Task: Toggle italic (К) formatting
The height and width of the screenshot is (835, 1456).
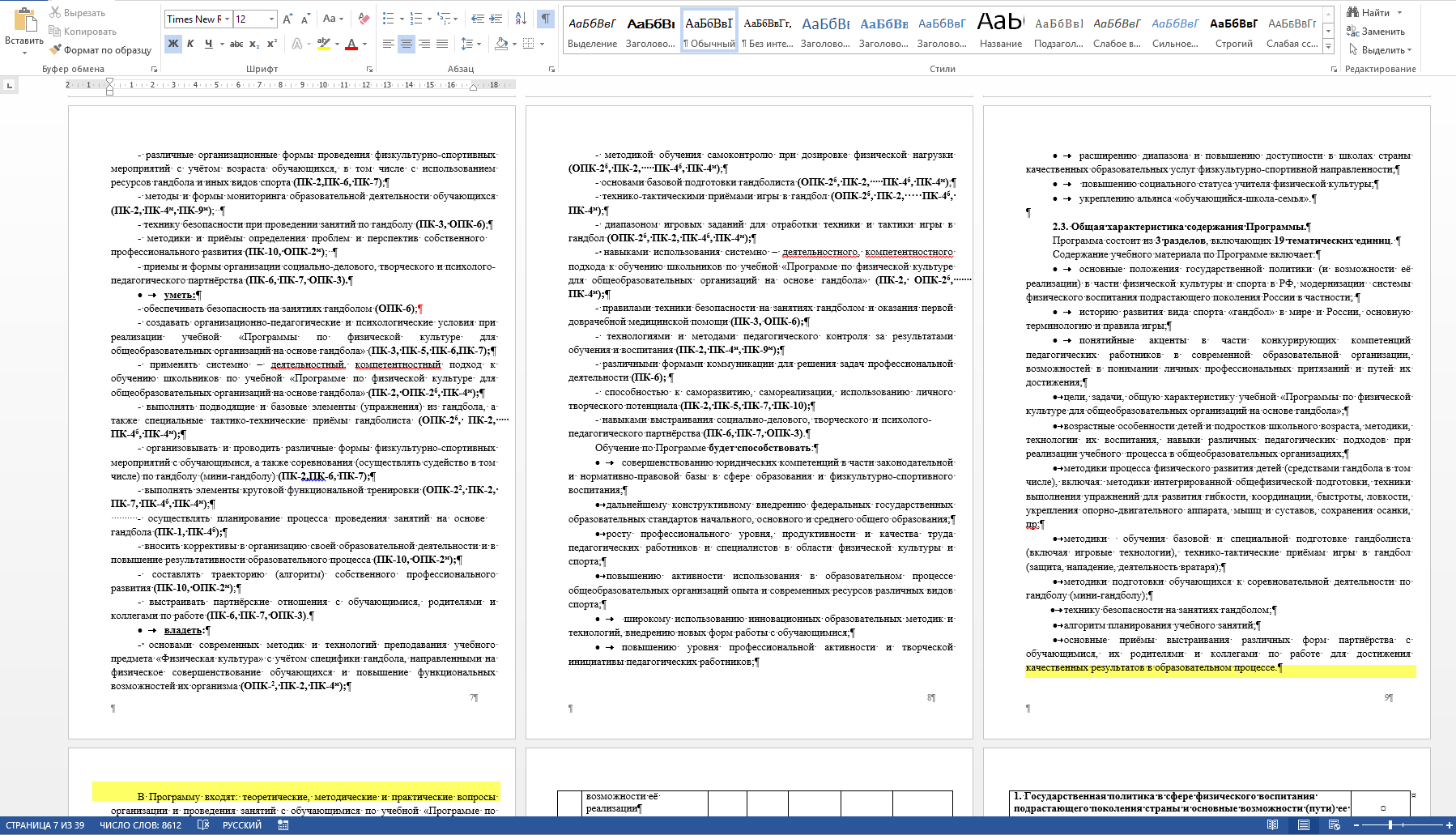Action: [x=190, y=44]
